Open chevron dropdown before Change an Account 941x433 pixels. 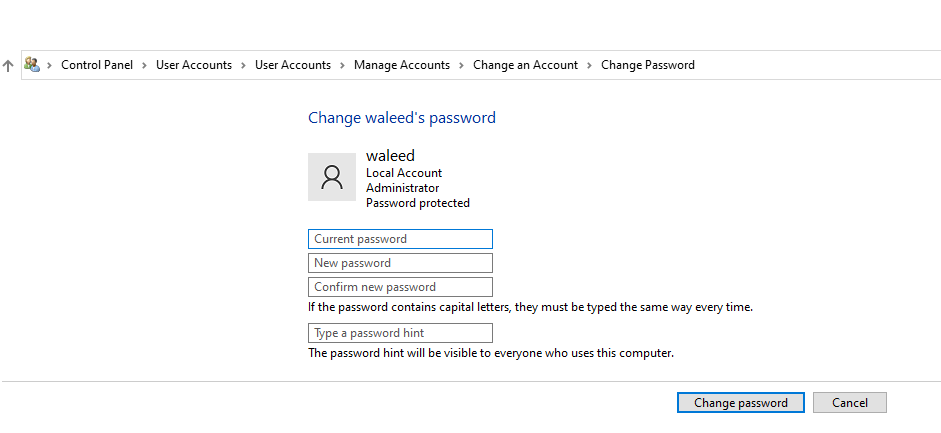[461, 65]
